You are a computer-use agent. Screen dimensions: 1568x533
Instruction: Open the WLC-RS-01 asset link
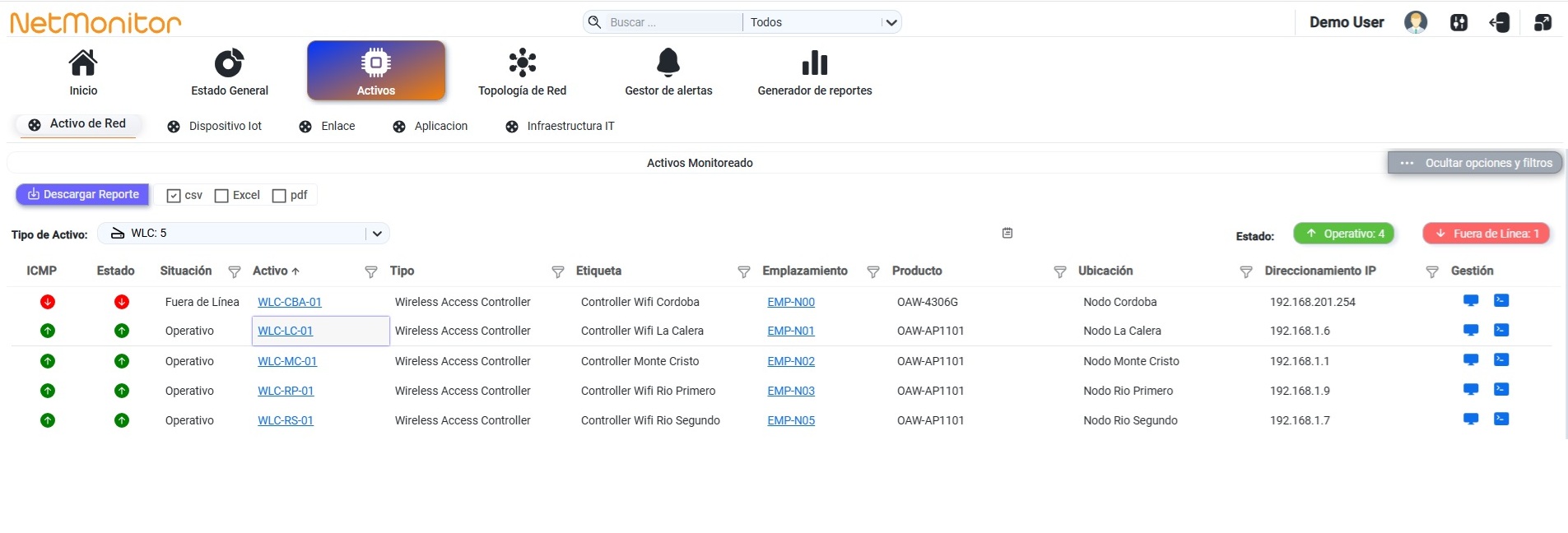pyautogui.click(x=286, y=420)
